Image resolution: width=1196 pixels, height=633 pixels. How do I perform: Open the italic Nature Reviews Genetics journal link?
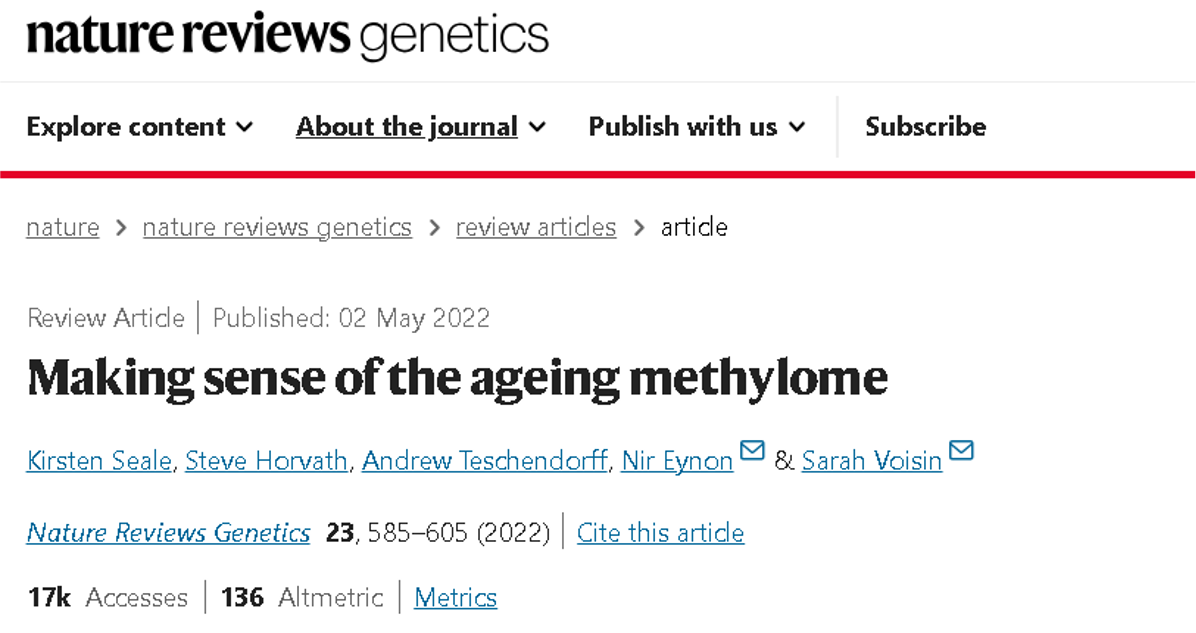[168, 533]
